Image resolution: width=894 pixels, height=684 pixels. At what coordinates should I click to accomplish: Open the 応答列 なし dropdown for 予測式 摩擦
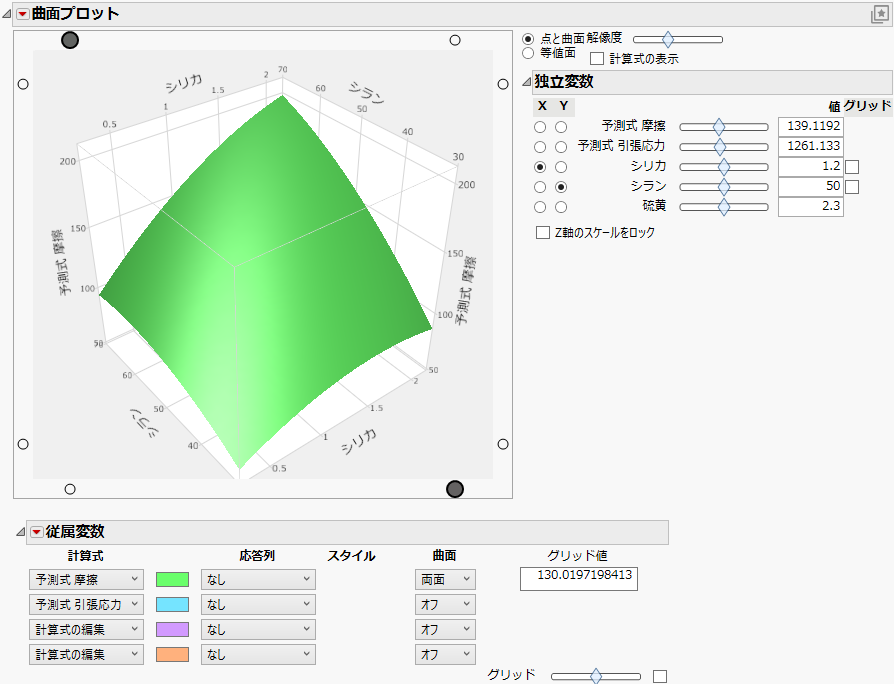pyautogui.click(x=258, y=579)
